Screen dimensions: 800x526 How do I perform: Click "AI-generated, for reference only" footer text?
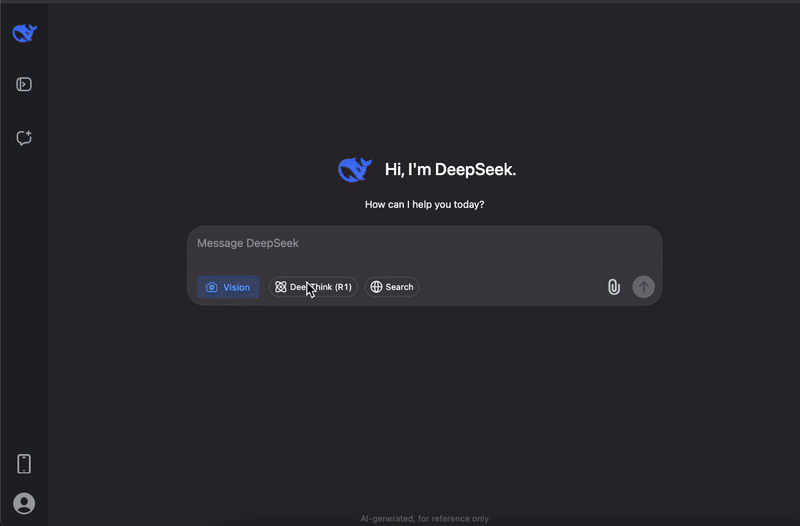click(424, 519)
